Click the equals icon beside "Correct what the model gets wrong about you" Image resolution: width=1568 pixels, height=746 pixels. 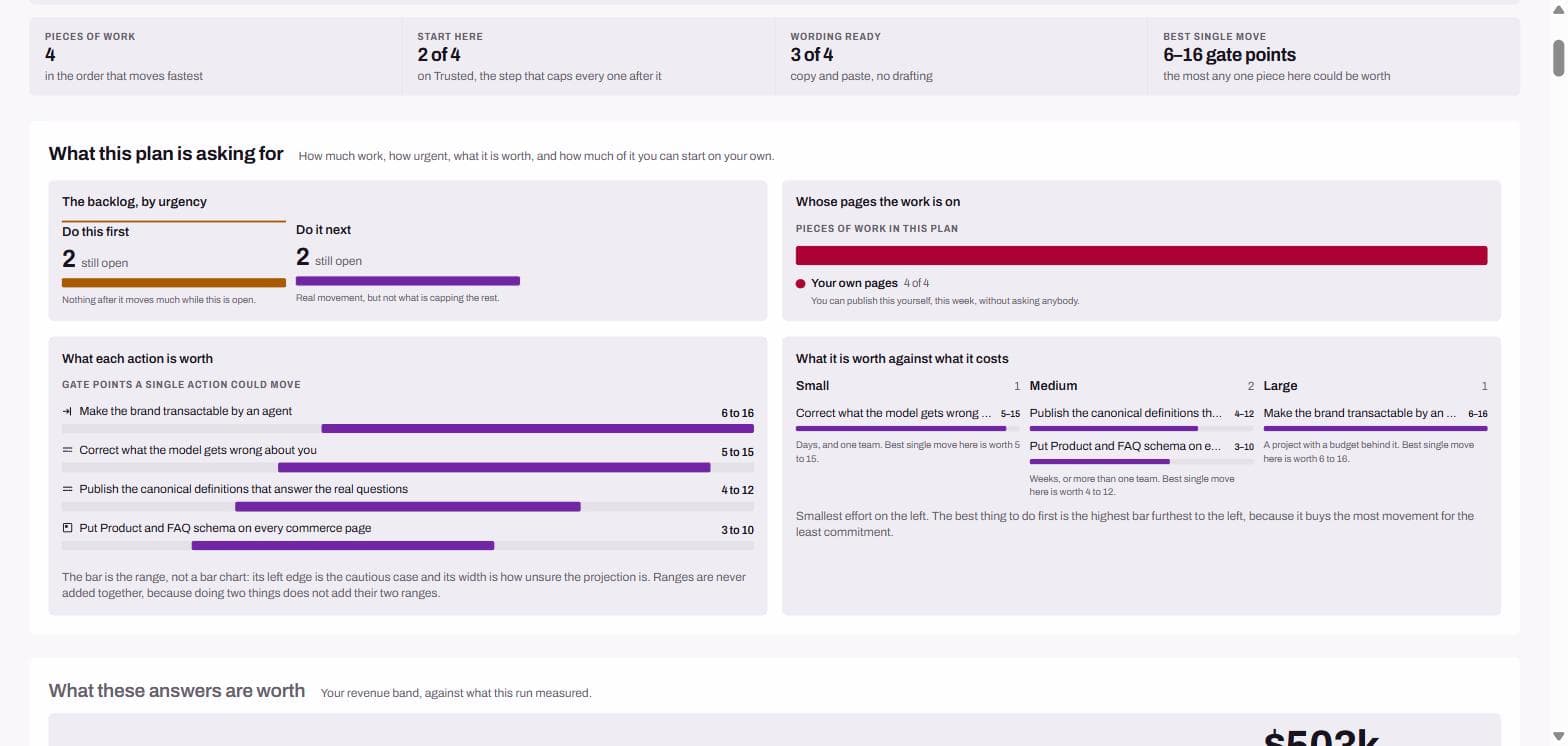[x=67, y=451]
